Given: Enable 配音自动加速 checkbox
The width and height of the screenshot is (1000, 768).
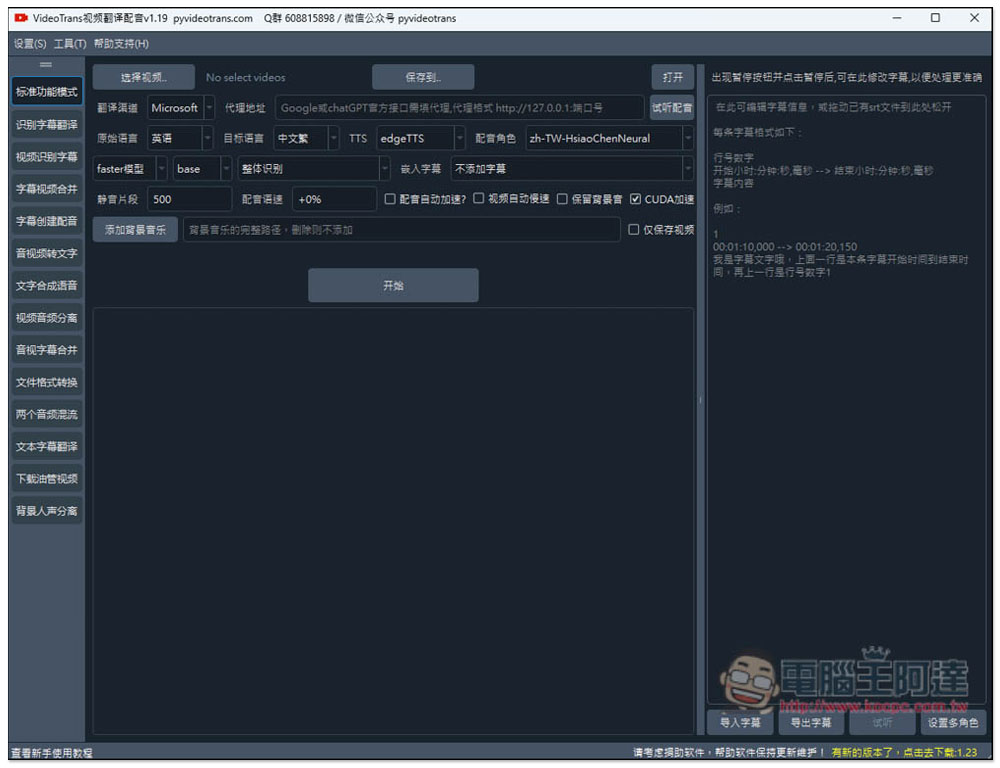Looking at the screenshot, I should [390, 199].
